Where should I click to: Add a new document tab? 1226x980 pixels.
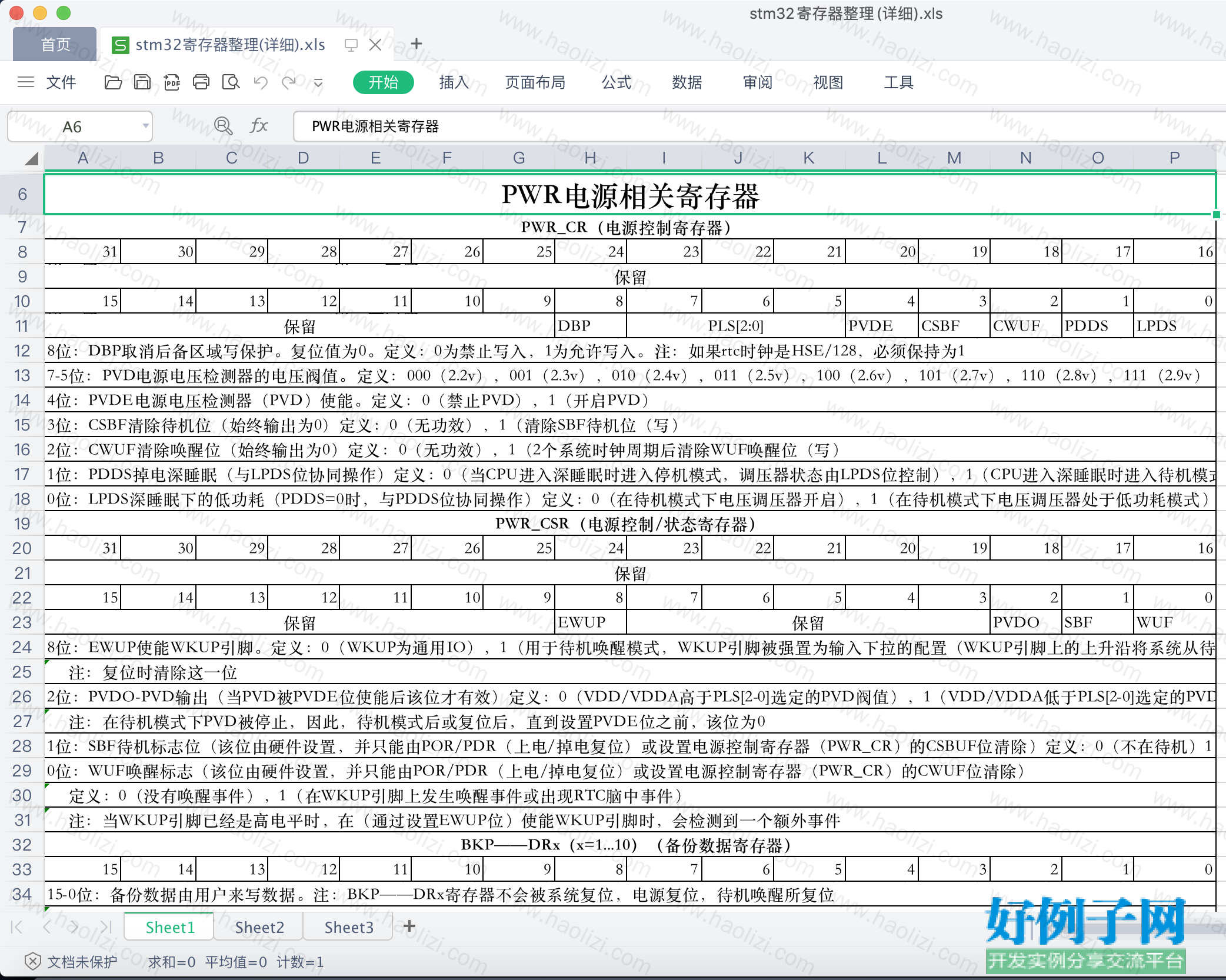coord(417,44)
